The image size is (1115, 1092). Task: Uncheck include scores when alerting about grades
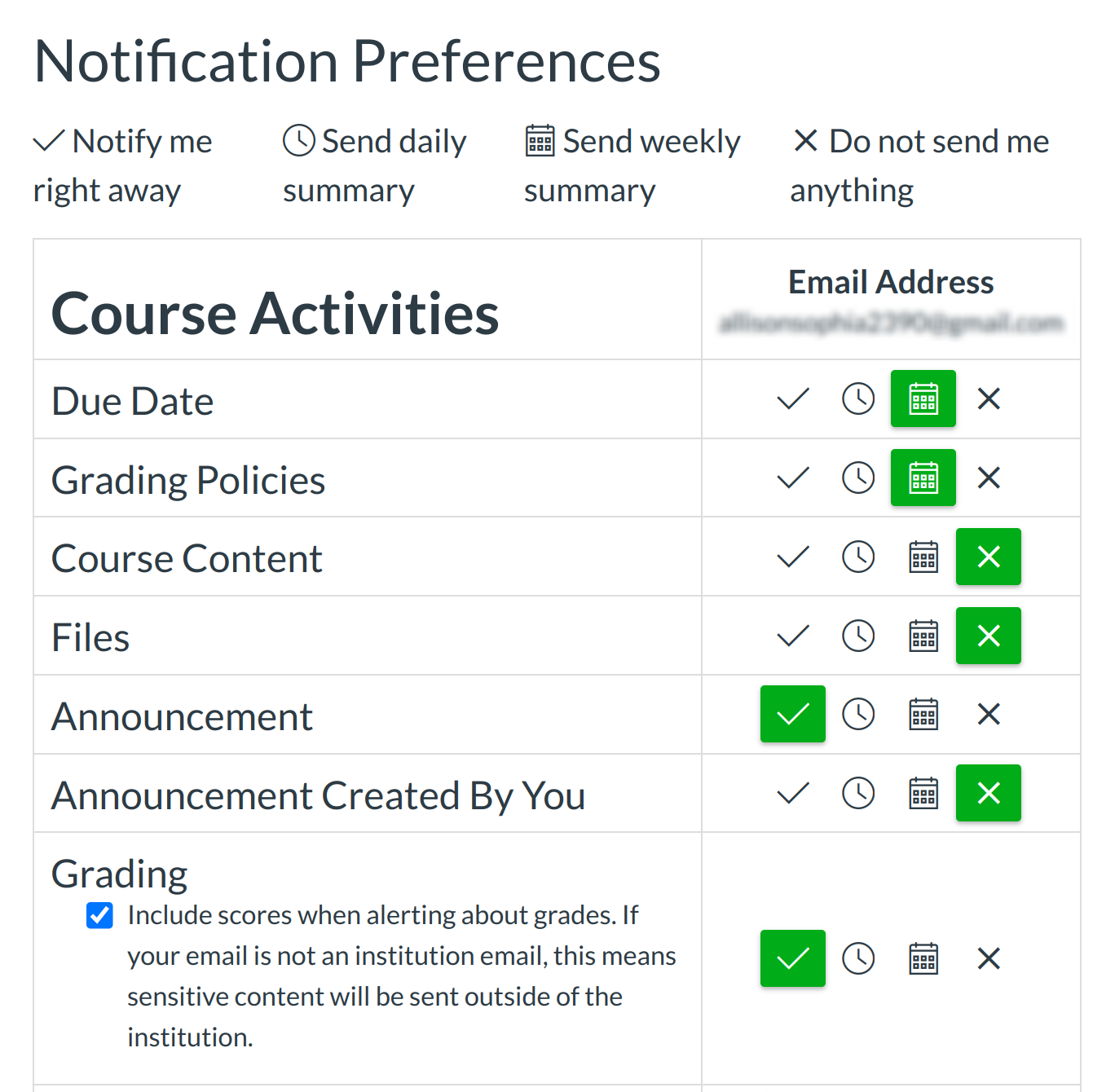click(100, 916)
